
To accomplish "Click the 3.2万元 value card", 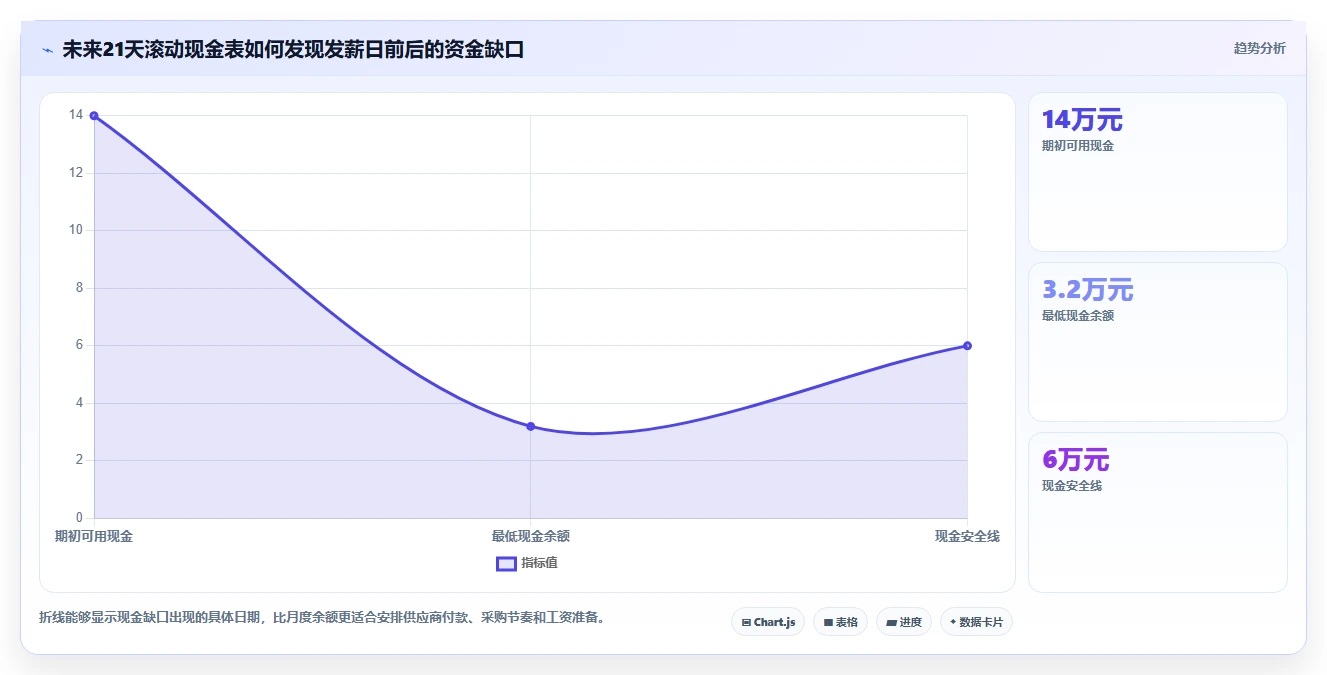I will pos(1157,342).
